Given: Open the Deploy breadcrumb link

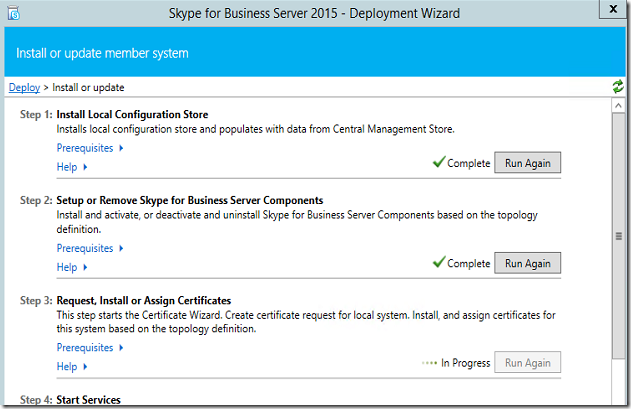Looking at the screenshot, I should point(24,88).
